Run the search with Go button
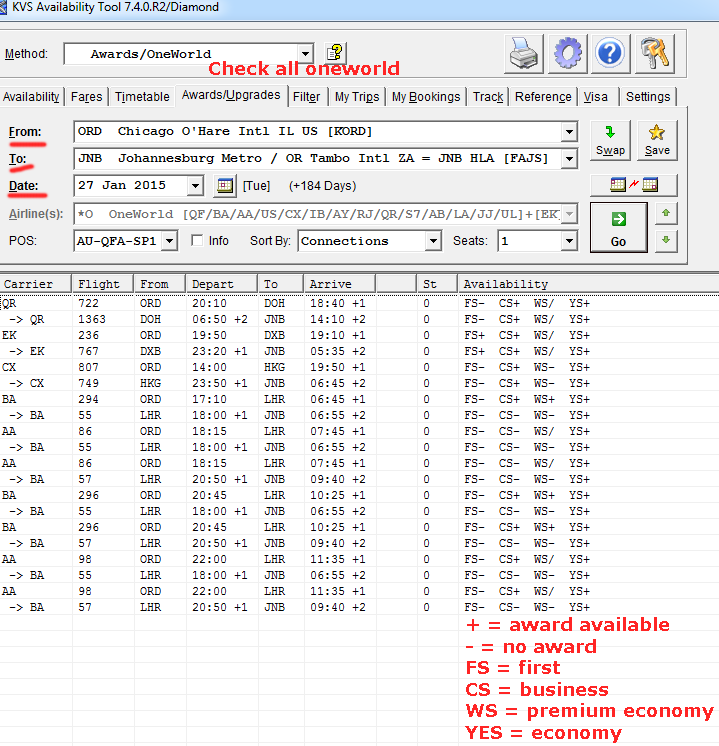Viewport: 719px width, 746px height. [x=618, y=227]
